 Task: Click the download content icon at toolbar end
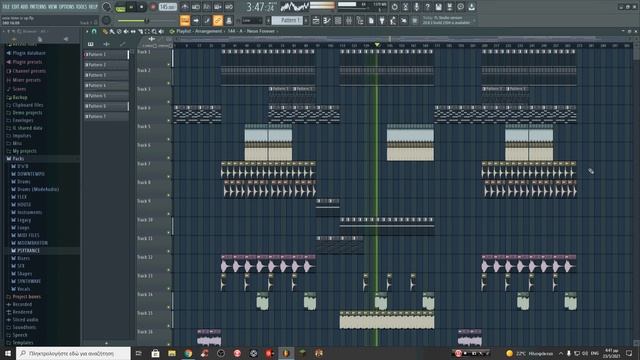[471, 7]
